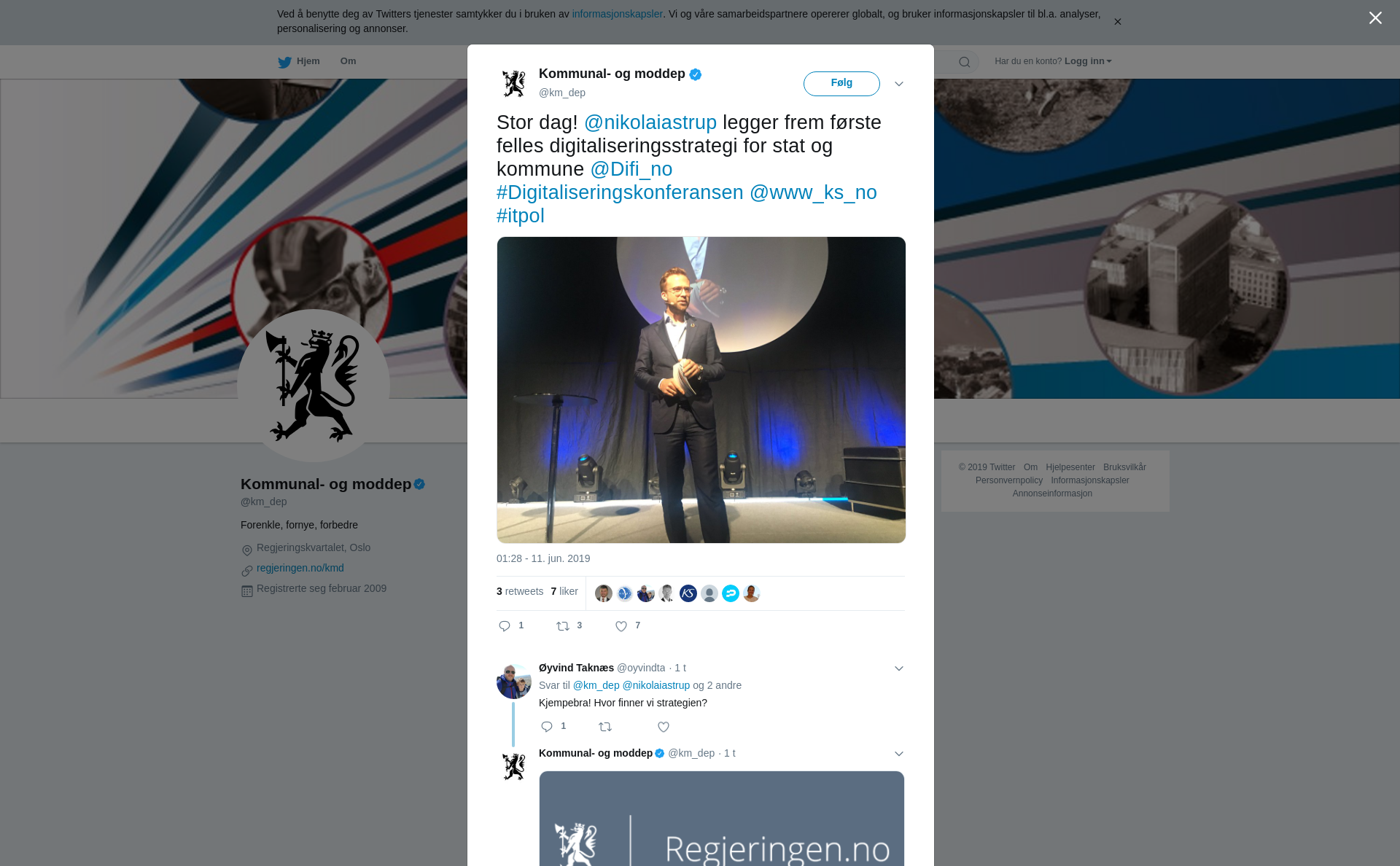Viewport: 1400px width, 866px height.
Task: Follow the account with Følg button
Action: tap(841, 84)
